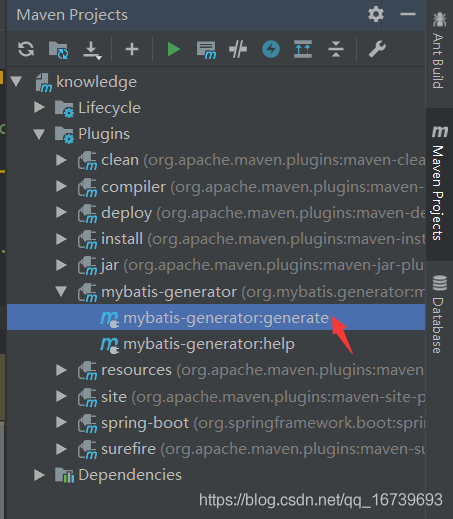
Task: Hide the Maven Projects panel
Action: [408, 14]
